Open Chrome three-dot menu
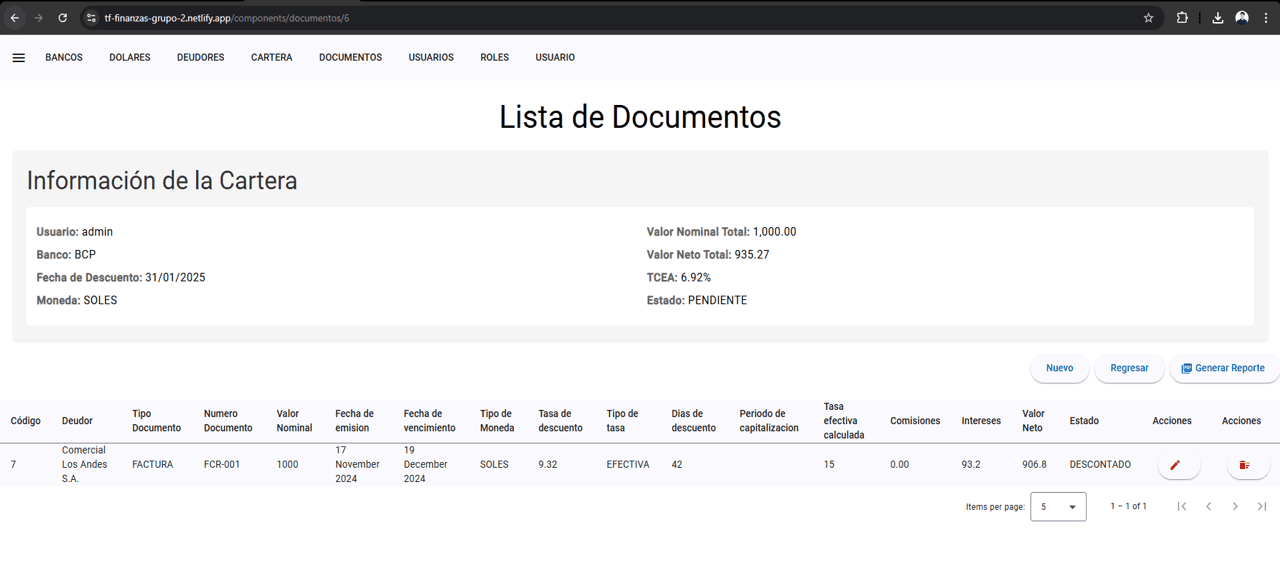Viewport: 1280px width, 577px height. coord(1266,18)
